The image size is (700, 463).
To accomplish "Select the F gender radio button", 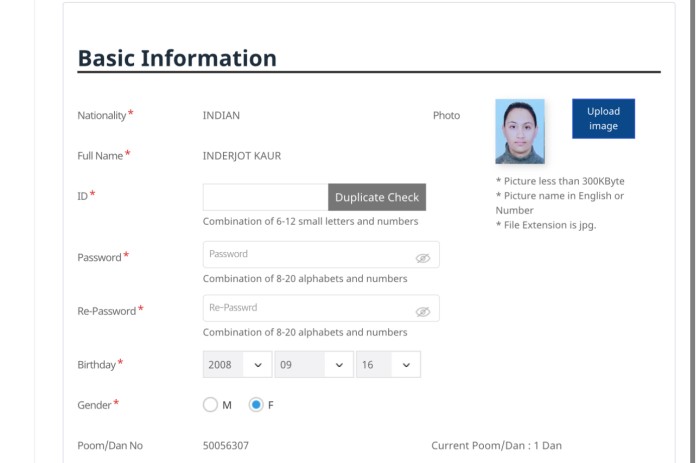I will click(x=256, y=405).
